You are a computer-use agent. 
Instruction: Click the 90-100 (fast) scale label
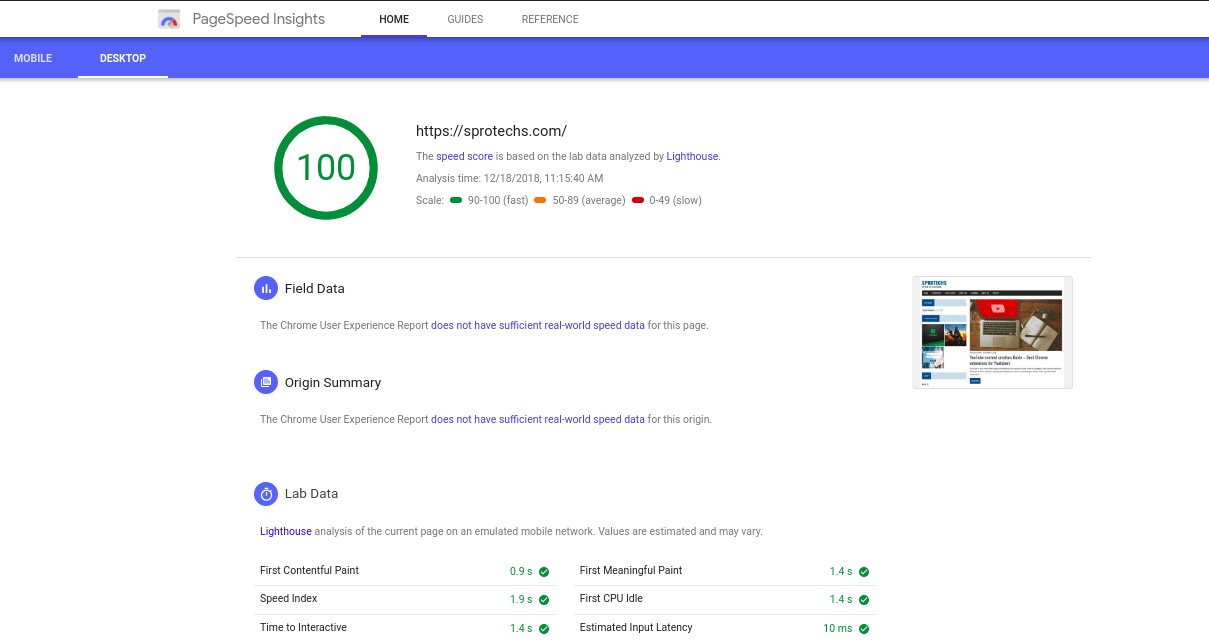(498, 200)
